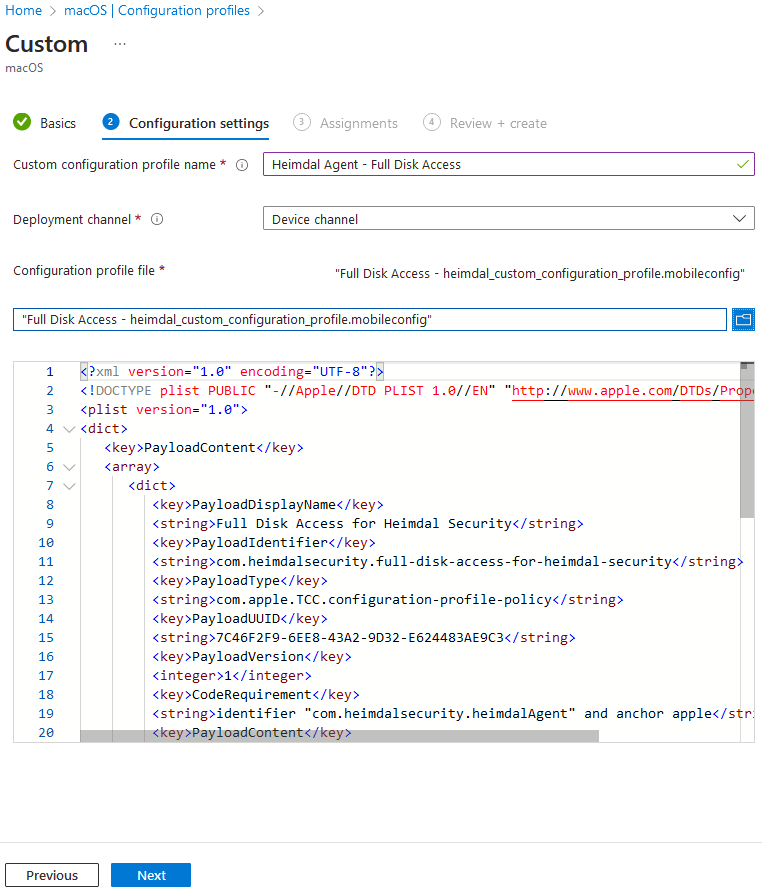Click info icon for profile name

242,165
